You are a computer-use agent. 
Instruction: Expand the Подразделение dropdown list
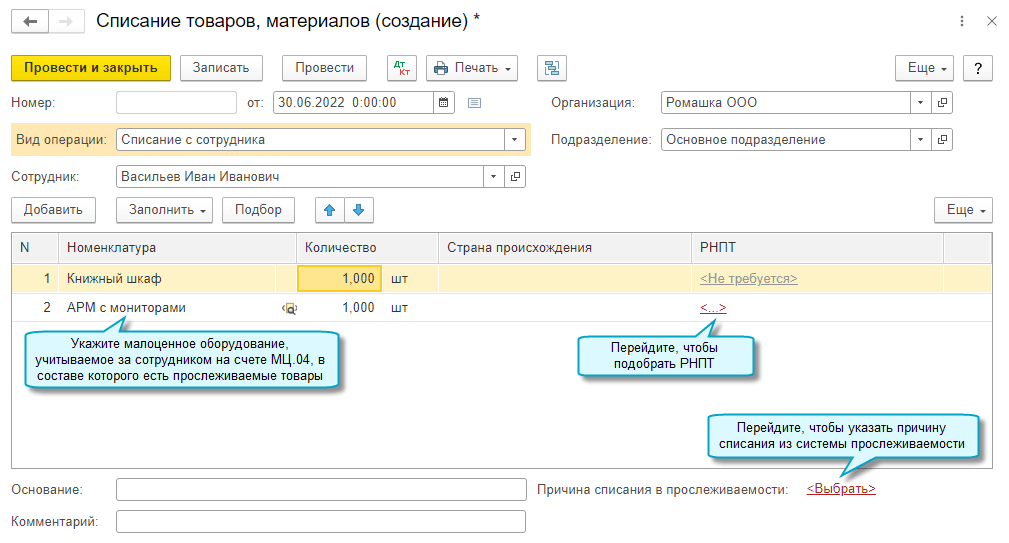coord(921,140)
